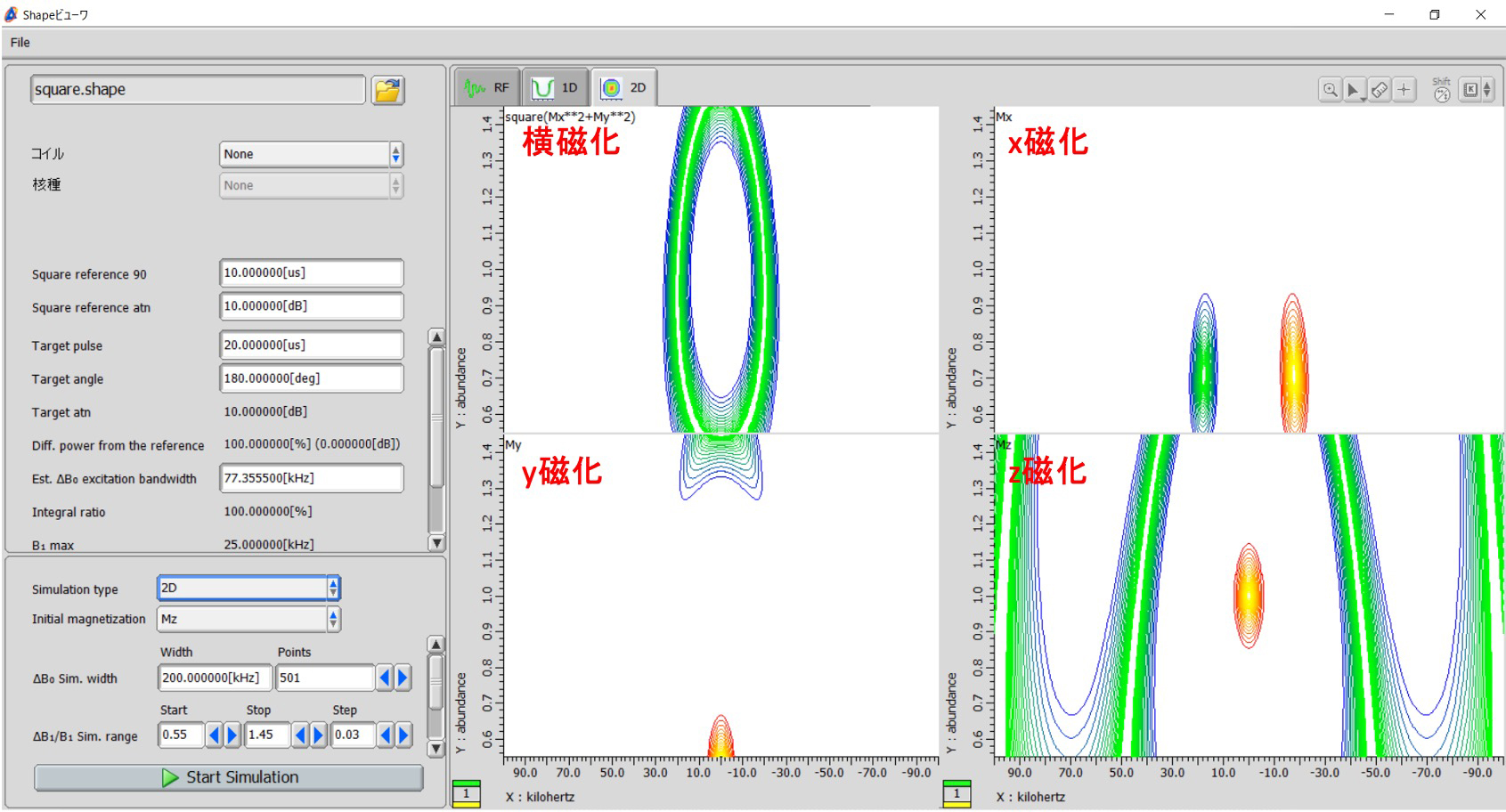Open the shape file browser folder icon
The height and width of the screenshot is (812, 1506).
coord(387,90)
